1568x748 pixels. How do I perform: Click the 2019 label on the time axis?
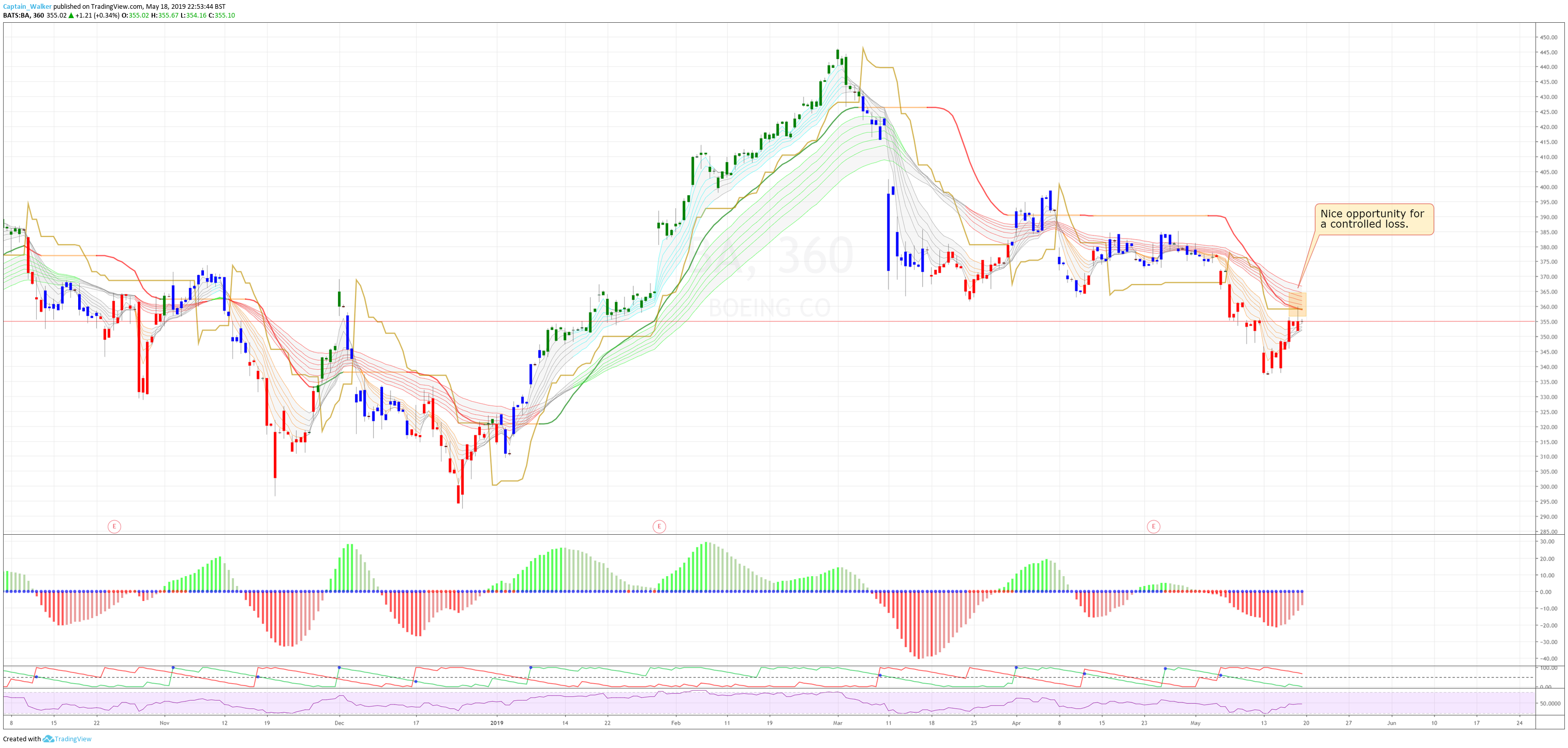click(497, 723)
